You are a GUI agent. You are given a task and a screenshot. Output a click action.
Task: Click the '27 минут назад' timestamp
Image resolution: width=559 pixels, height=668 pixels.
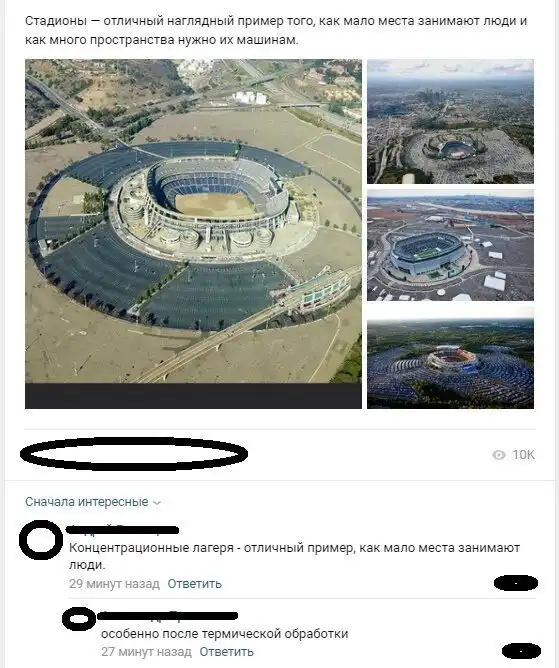[146, 652]
